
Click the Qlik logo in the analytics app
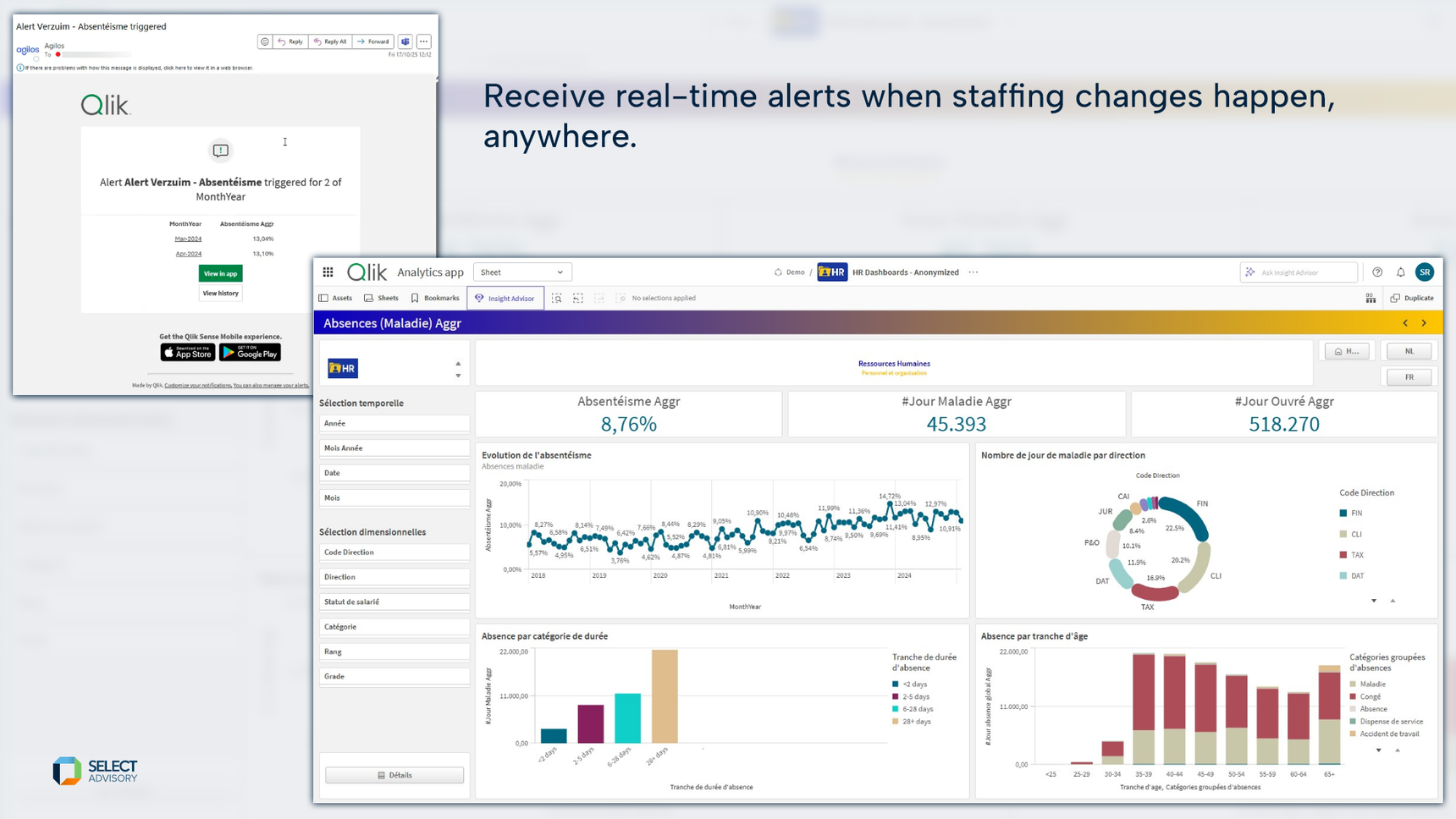tap(367, 272)
